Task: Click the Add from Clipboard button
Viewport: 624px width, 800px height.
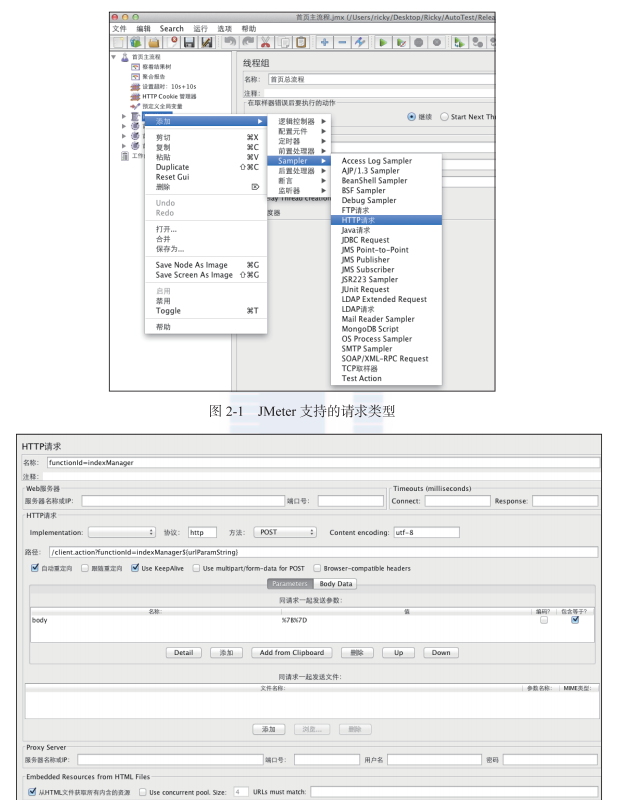Action: [292, 653]
